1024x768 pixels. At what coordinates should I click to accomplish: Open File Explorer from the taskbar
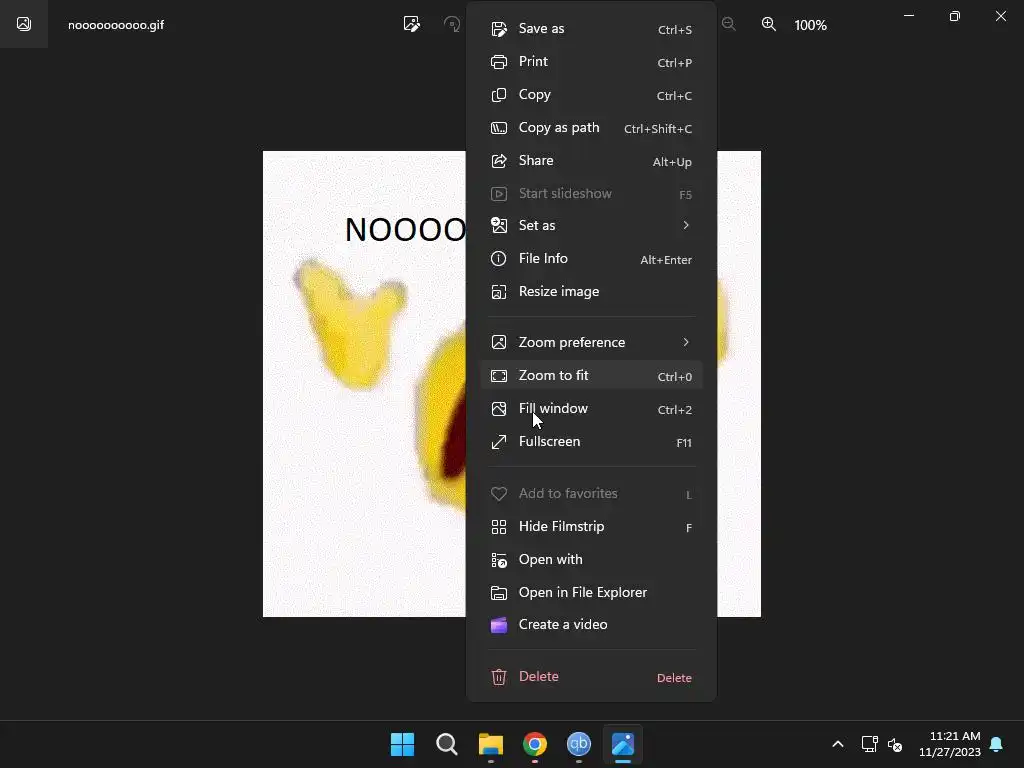point(490,744)
